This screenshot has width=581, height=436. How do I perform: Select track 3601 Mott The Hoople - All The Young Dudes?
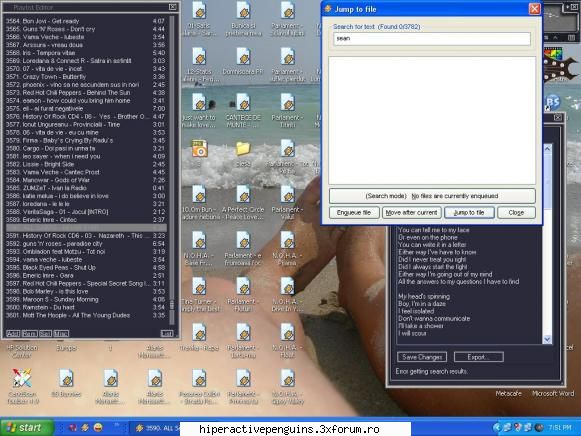(x=86, y=316)
